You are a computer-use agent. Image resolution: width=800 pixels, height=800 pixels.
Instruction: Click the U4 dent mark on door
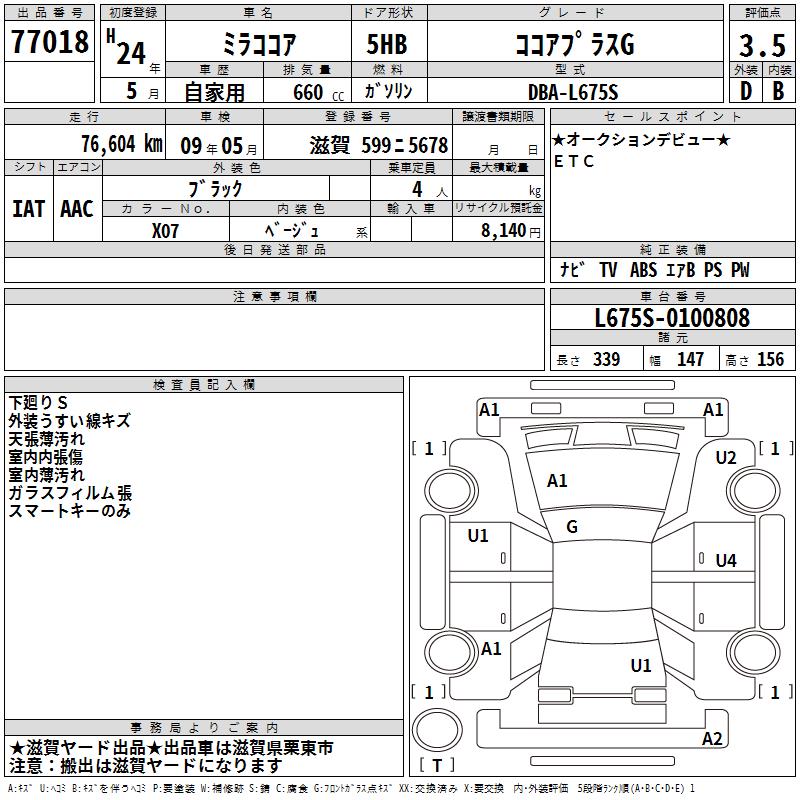(x=726, y=561)
